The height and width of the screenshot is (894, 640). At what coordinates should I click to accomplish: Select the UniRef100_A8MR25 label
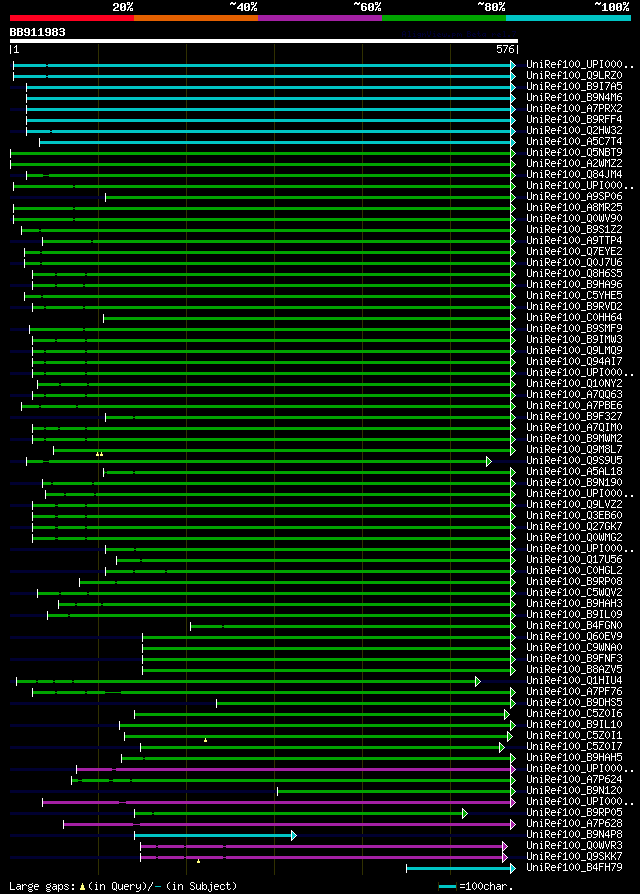[x=574, y=208]
